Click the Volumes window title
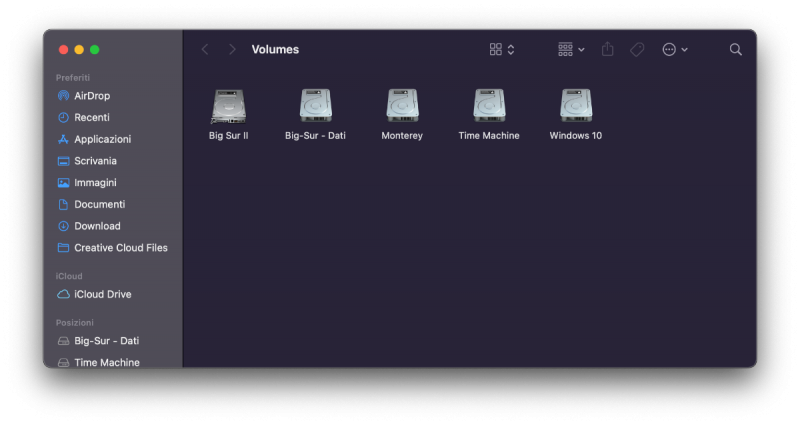800x425 pixels. click(275, 49)
